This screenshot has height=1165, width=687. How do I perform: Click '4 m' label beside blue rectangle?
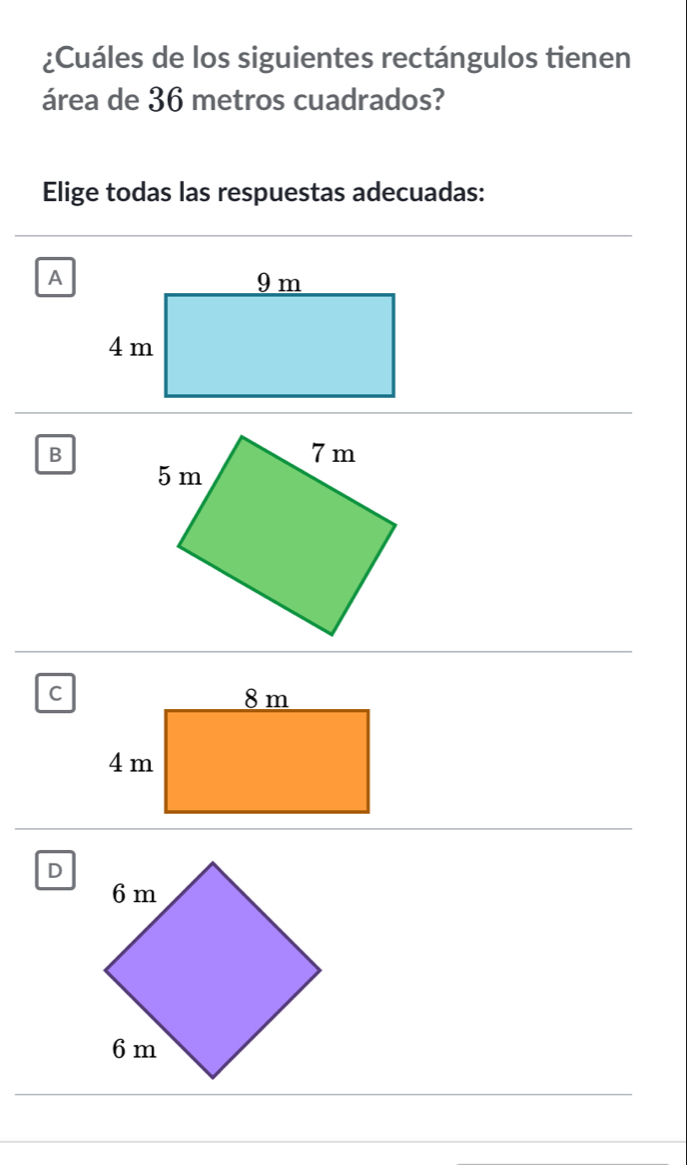131,347
